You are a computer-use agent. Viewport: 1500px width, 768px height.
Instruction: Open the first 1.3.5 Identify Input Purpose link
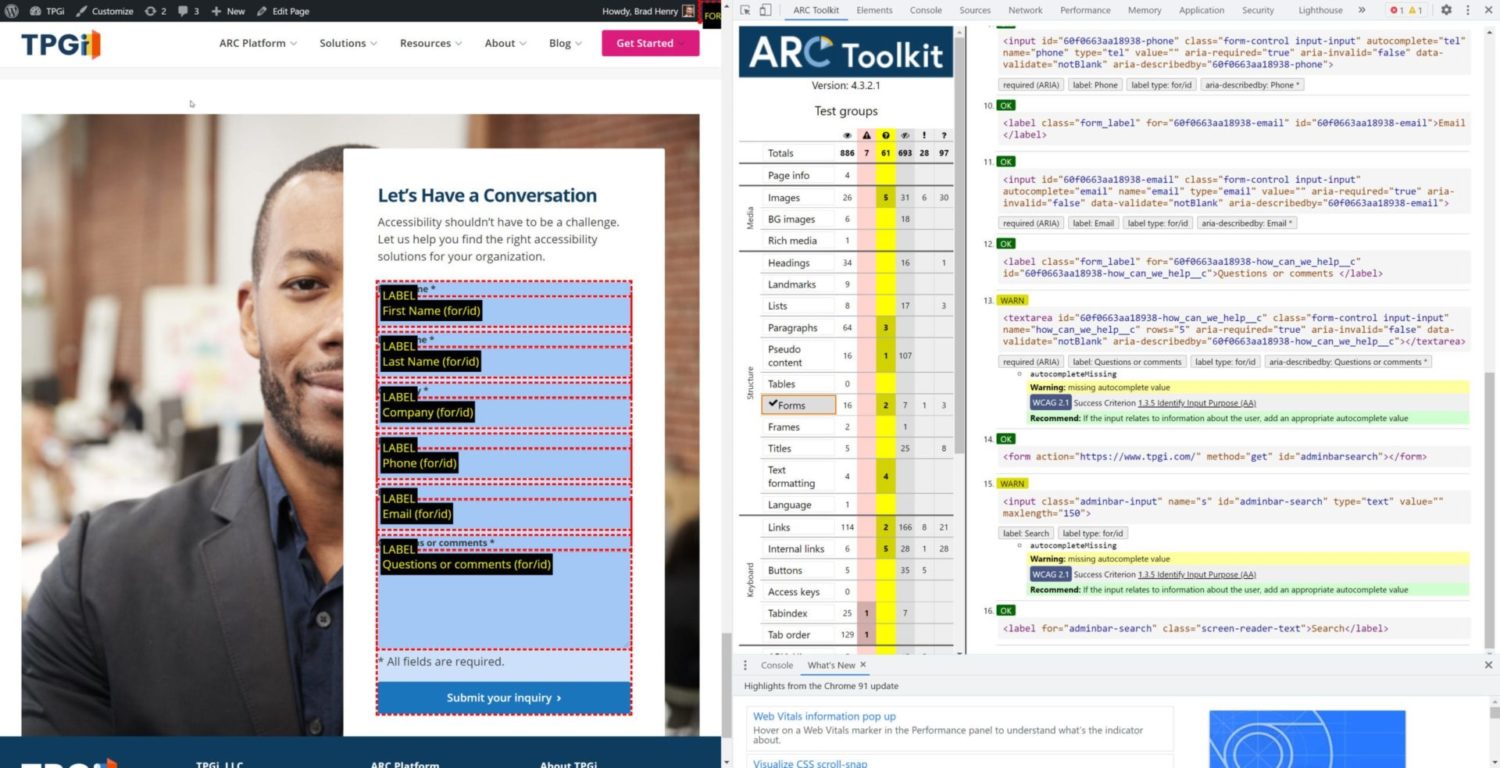[1196, 403]
